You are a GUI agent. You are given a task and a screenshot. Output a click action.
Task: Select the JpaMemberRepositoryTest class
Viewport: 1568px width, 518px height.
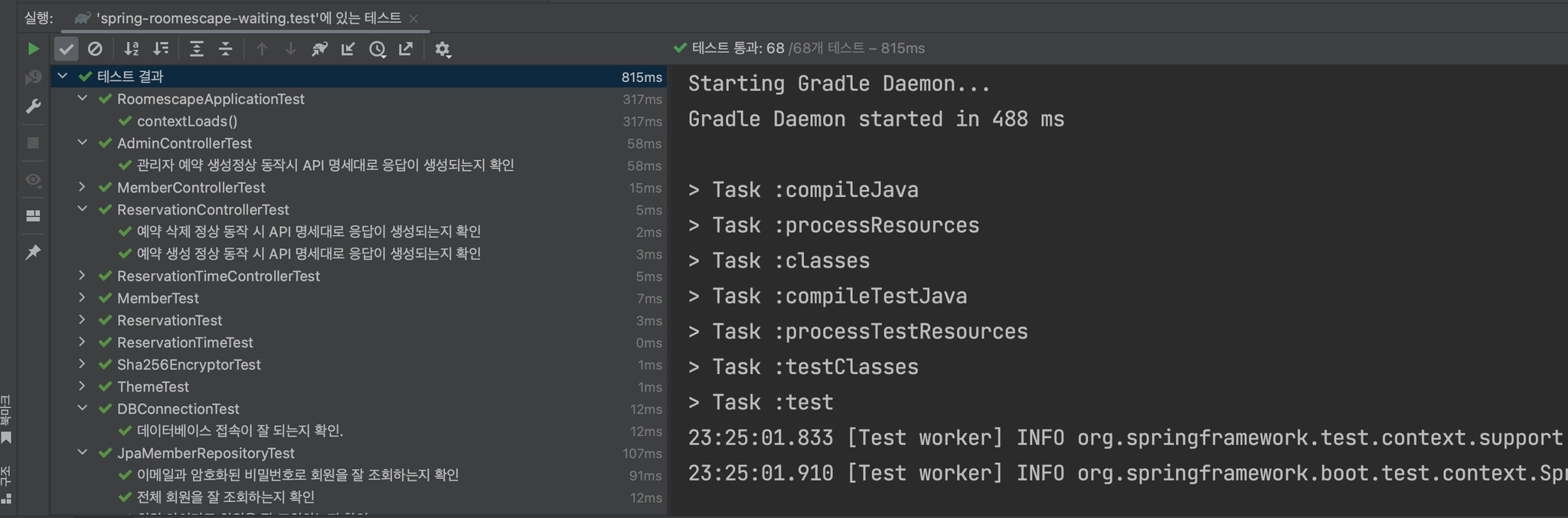click(x=205, y=453)
